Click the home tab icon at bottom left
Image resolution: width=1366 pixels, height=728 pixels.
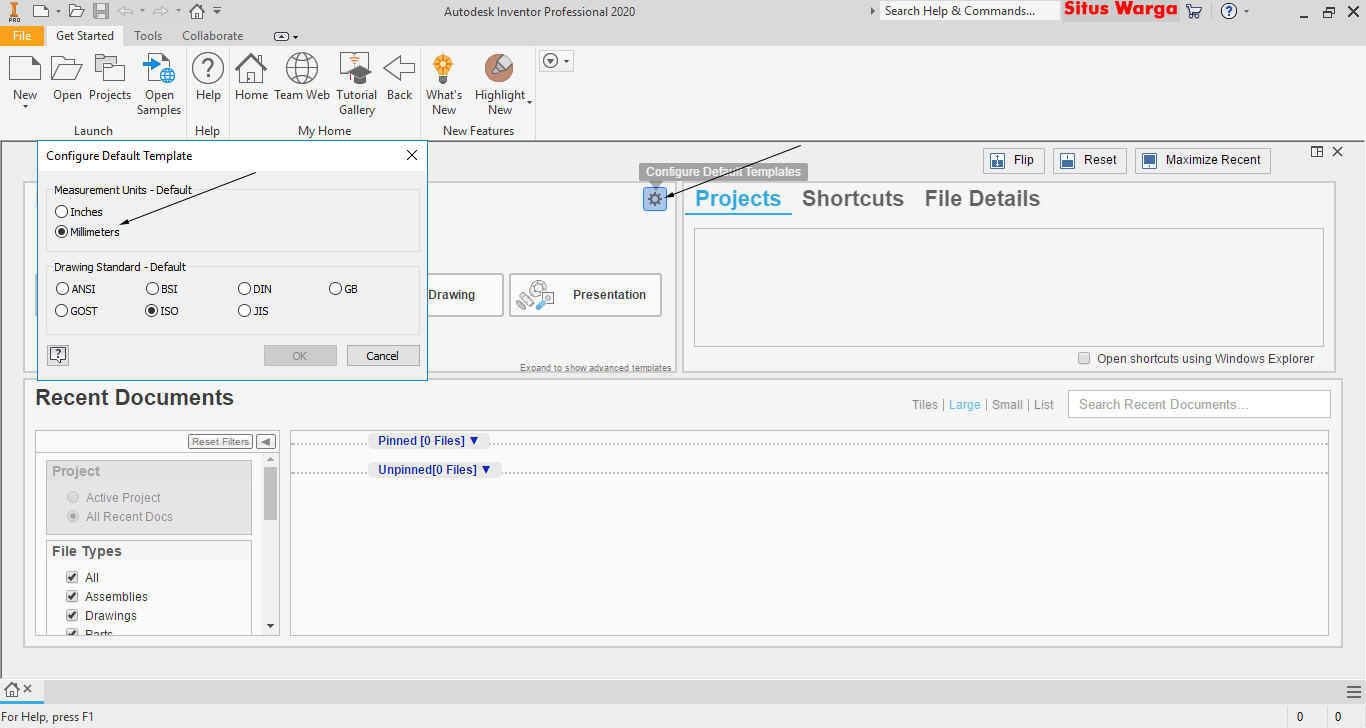tap(11, 689)
